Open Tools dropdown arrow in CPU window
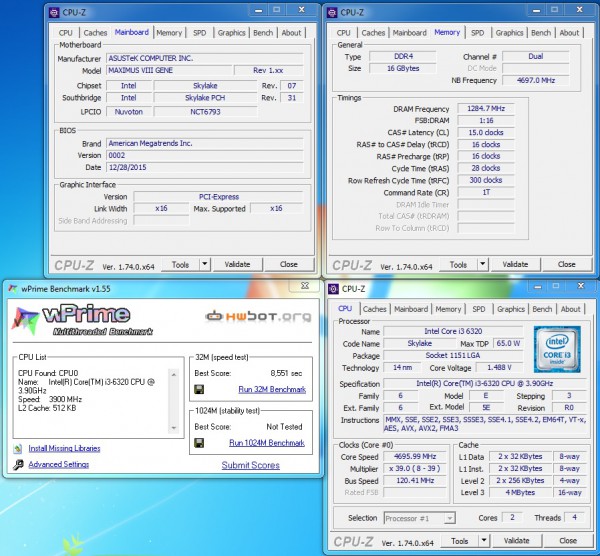Screen dimensions: 600x556 484,540
